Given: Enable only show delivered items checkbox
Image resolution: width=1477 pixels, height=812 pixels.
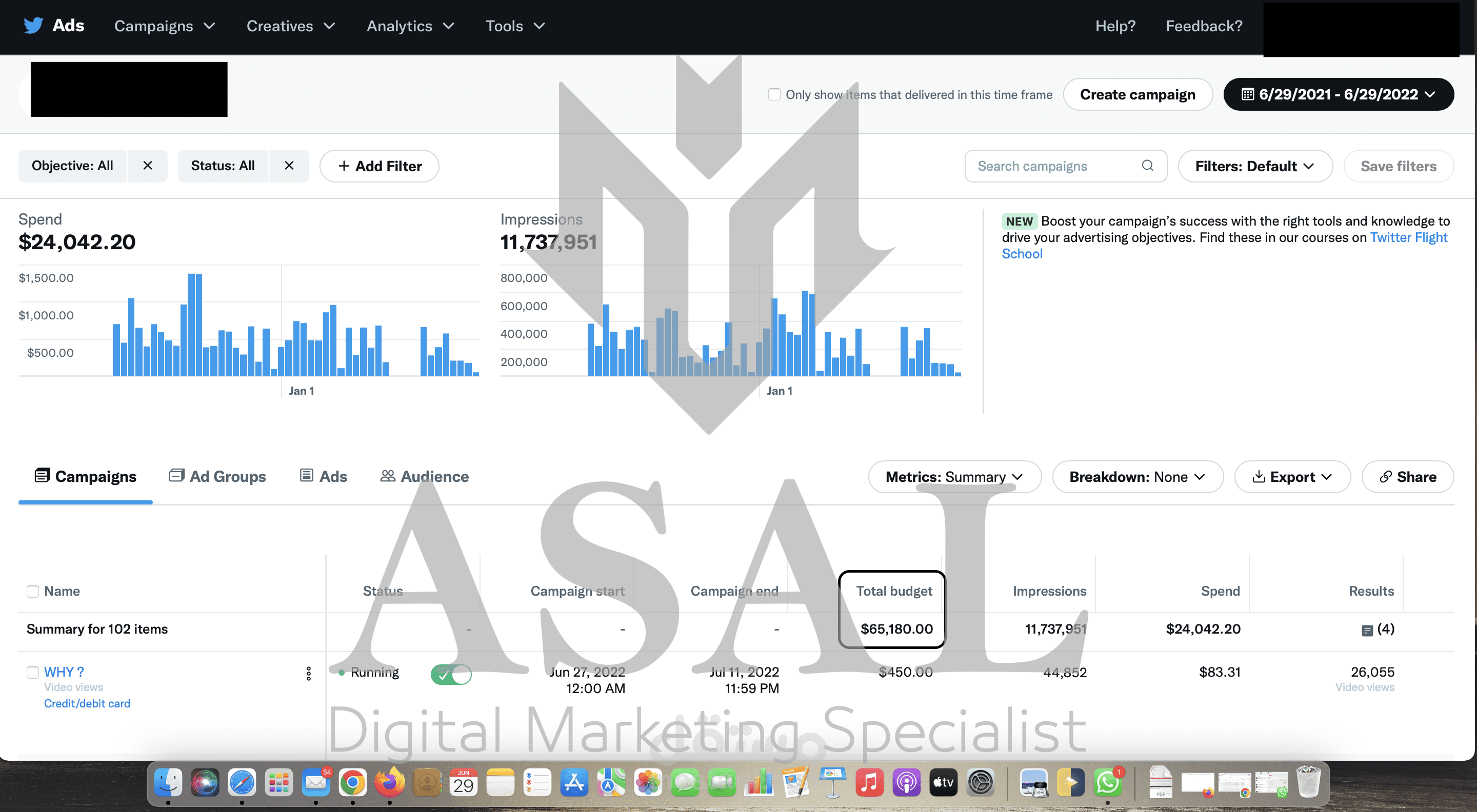Looking at the screenshot, I should (x=774, y=94).
